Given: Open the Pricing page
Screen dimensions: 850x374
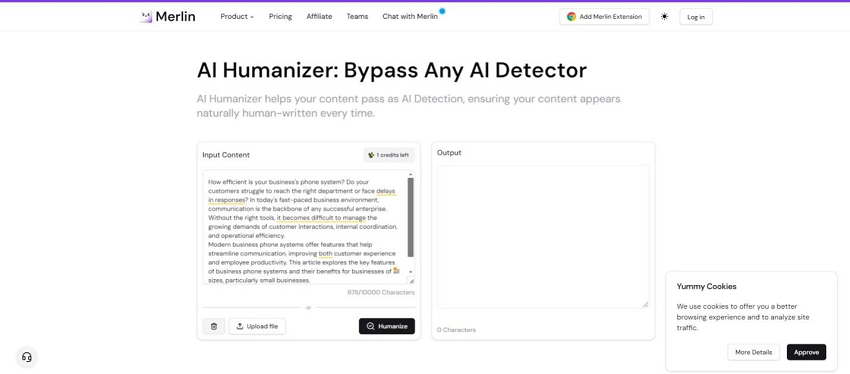Looking at the screenshot, I should click(x=280, y=16).
